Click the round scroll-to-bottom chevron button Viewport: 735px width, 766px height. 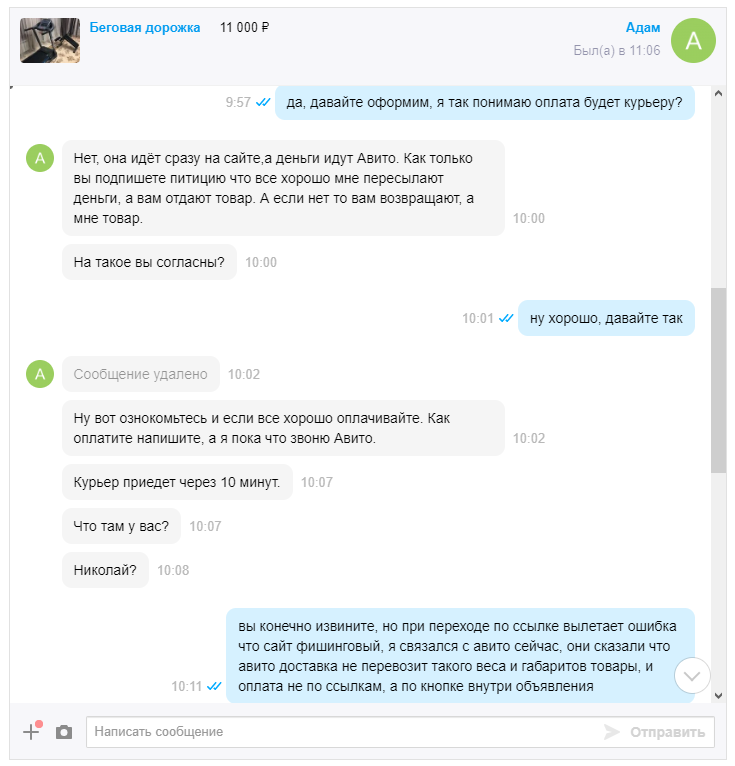click(692, 676)
